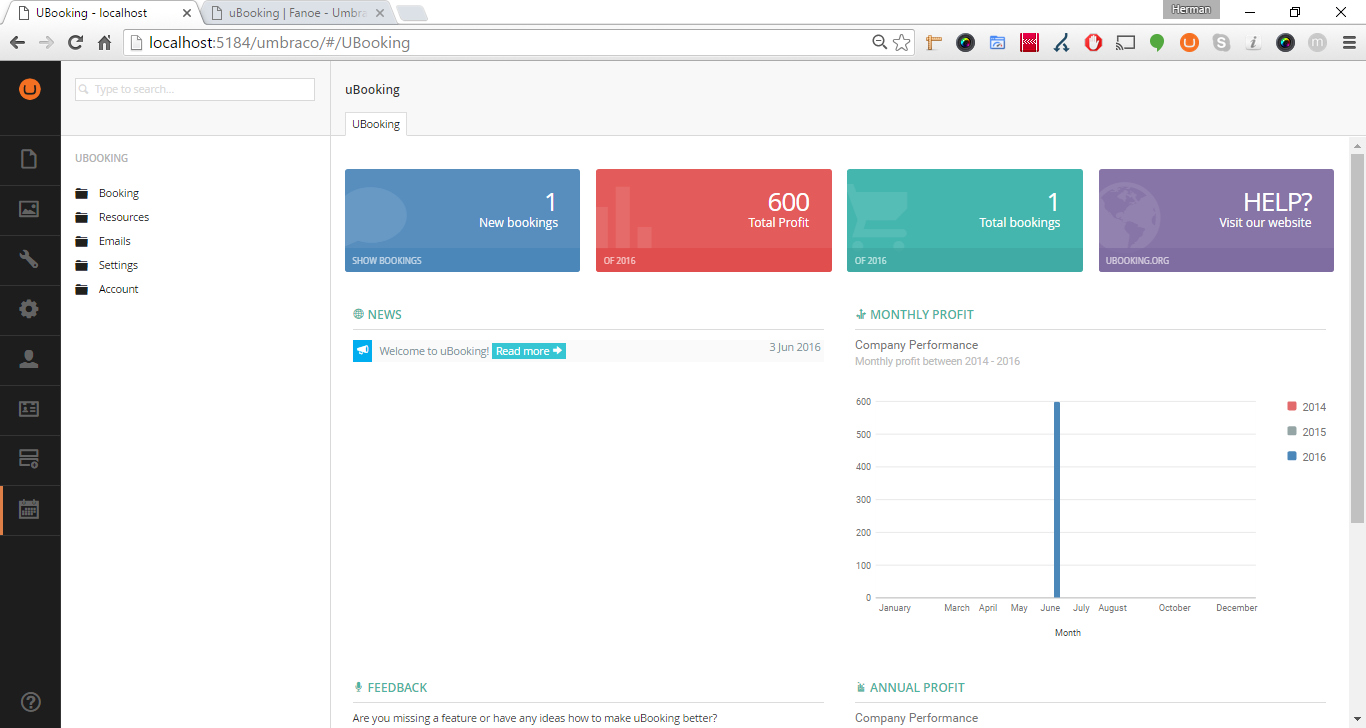Click the NEWS section heading

(384, 314)
